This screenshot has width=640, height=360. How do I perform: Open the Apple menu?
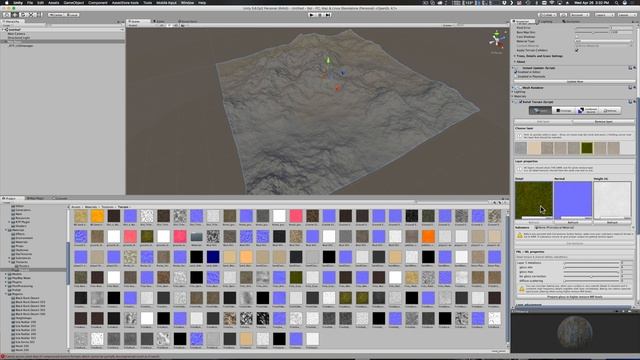tap(6, 2)
